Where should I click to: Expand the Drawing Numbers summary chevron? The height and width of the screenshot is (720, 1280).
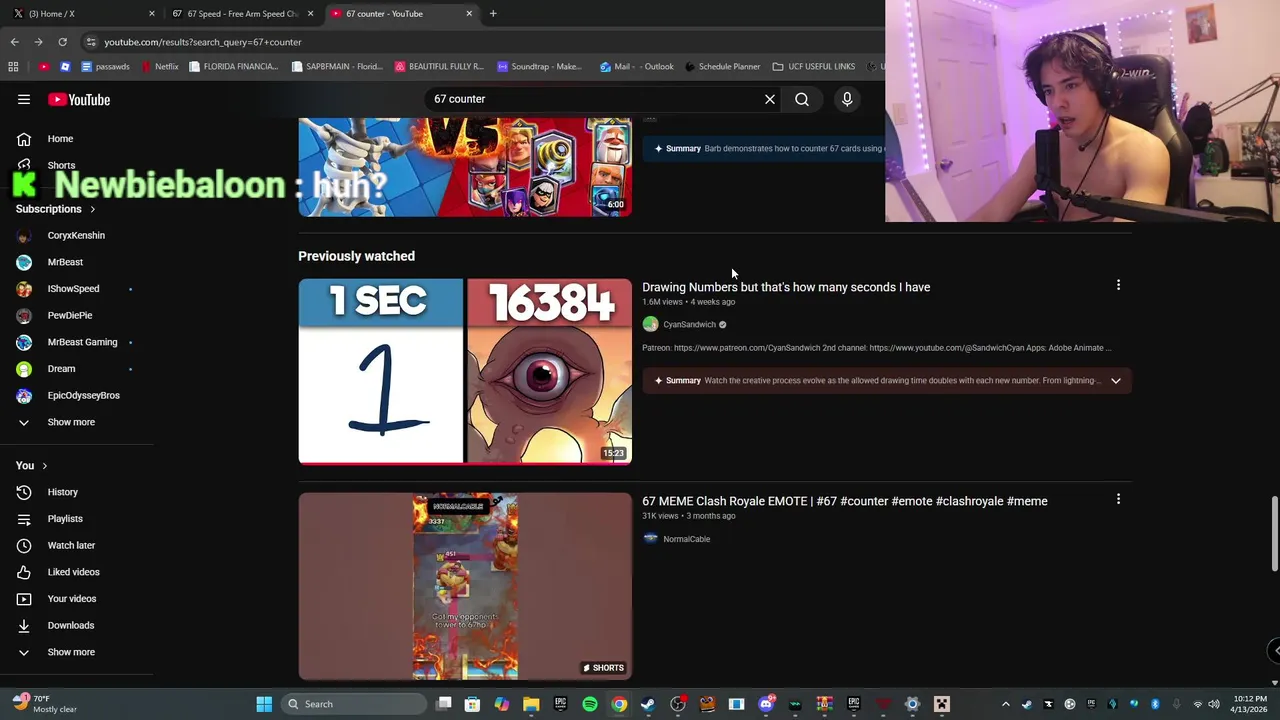pos(1116,380)
